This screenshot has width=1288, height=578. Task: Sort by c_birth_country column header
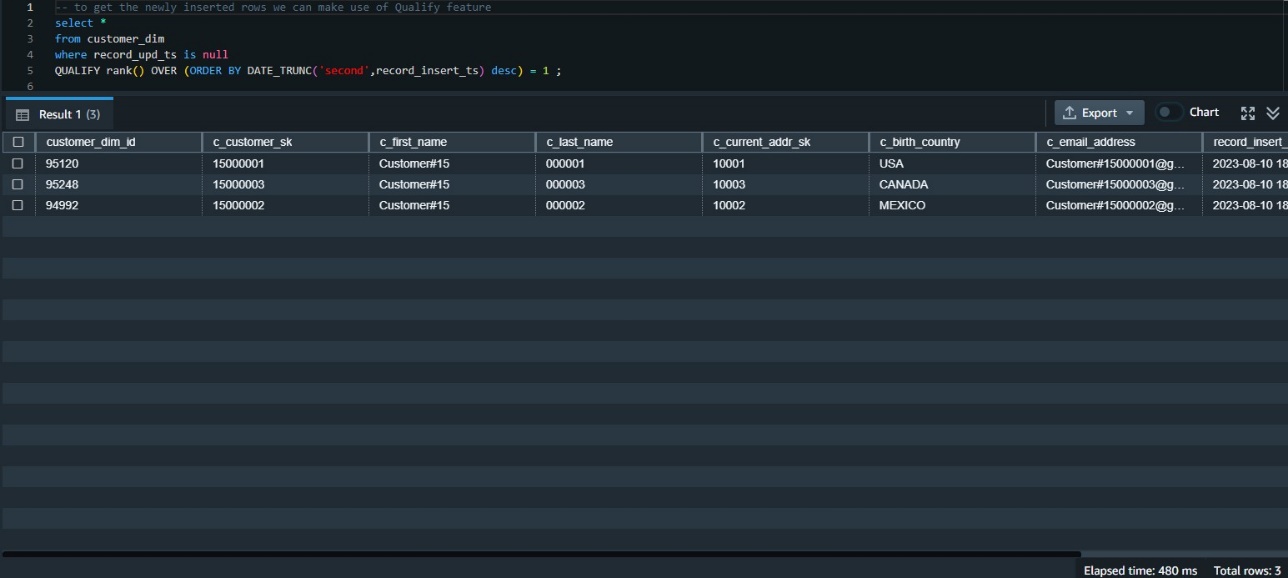(952, 142)
